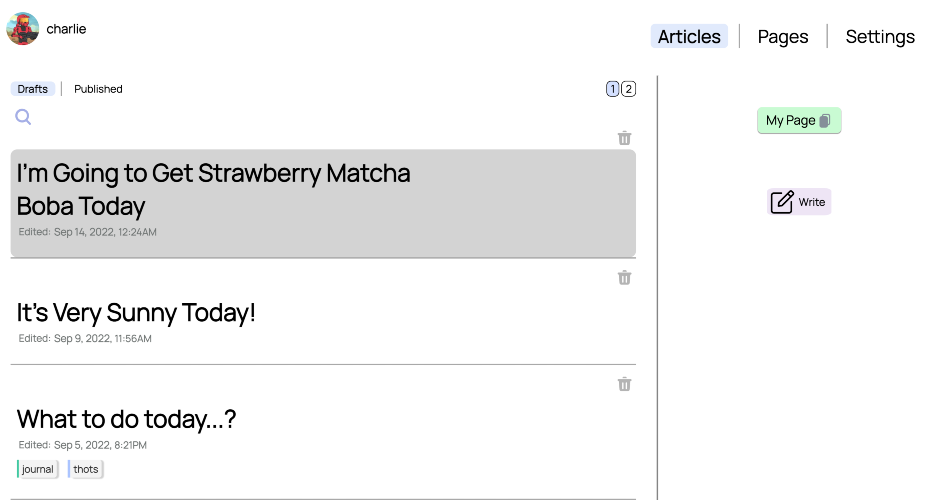This screenshot has height=500, width=939.
Task: Click the search magnifier icon
Action: click(23, 117)
